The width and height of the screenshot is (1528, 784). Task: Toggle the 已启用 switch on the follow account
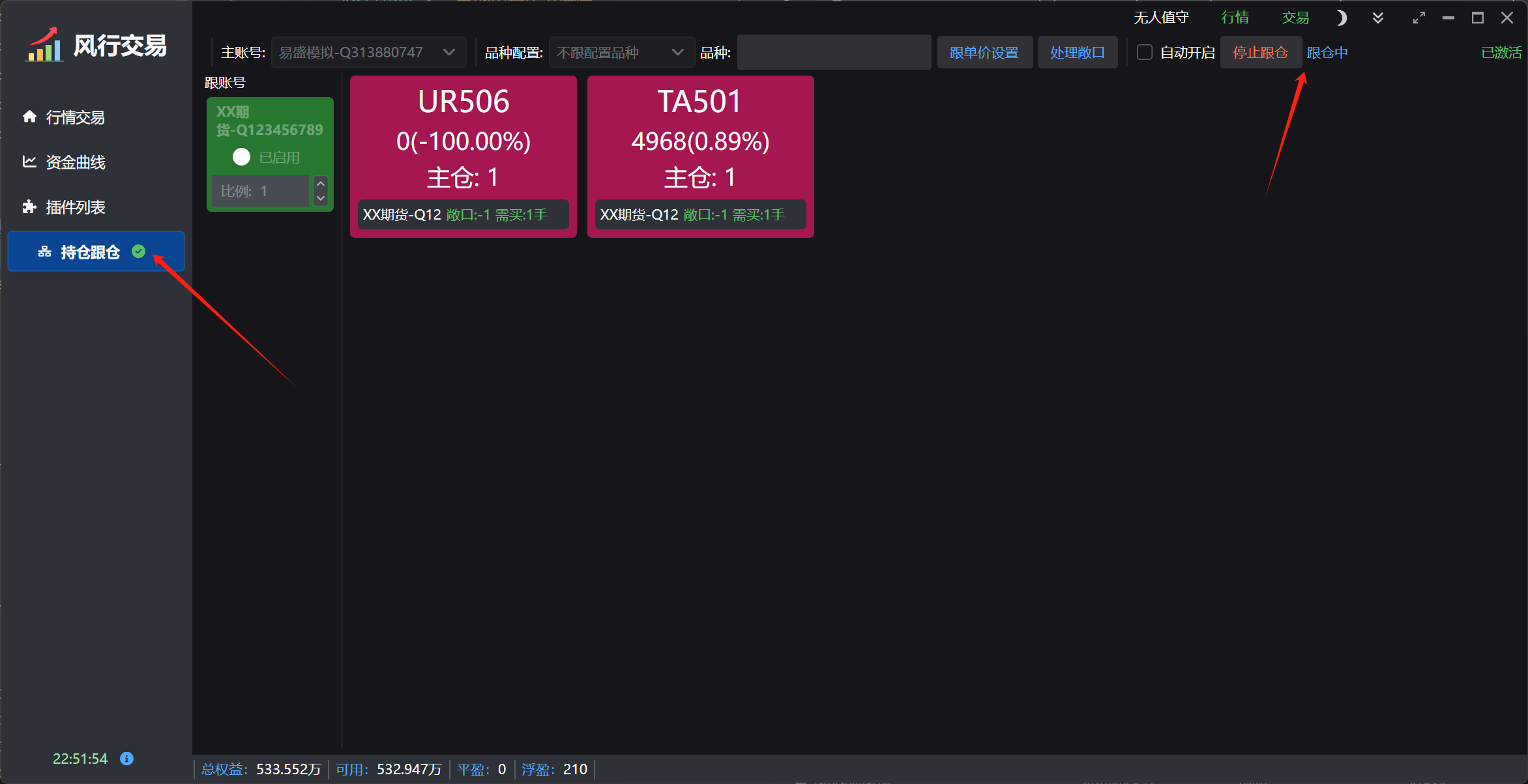coord(242,157)
